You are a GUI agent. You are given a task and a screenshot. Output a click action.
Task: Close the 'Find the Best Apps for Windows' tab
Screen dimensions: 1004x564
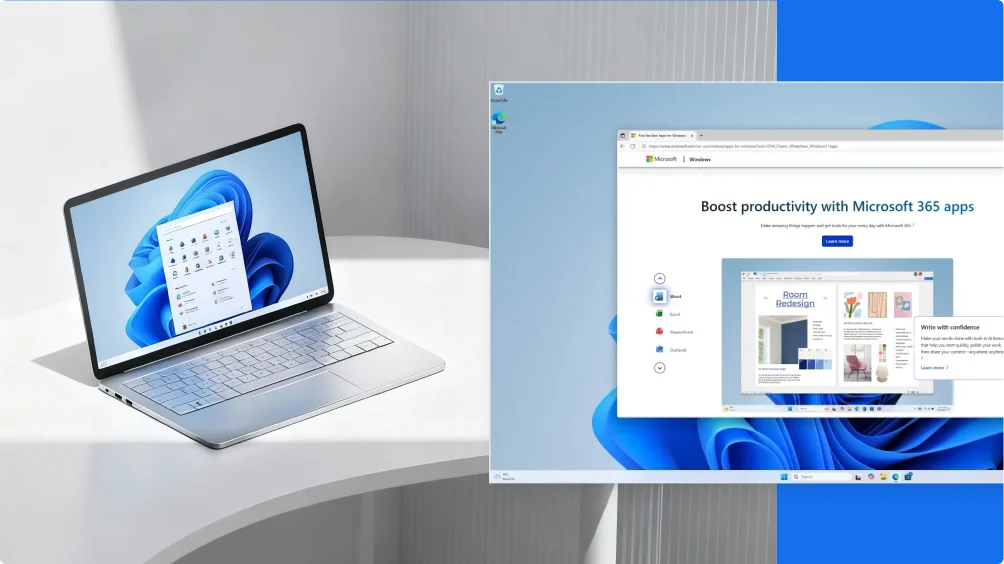point(692,136)
